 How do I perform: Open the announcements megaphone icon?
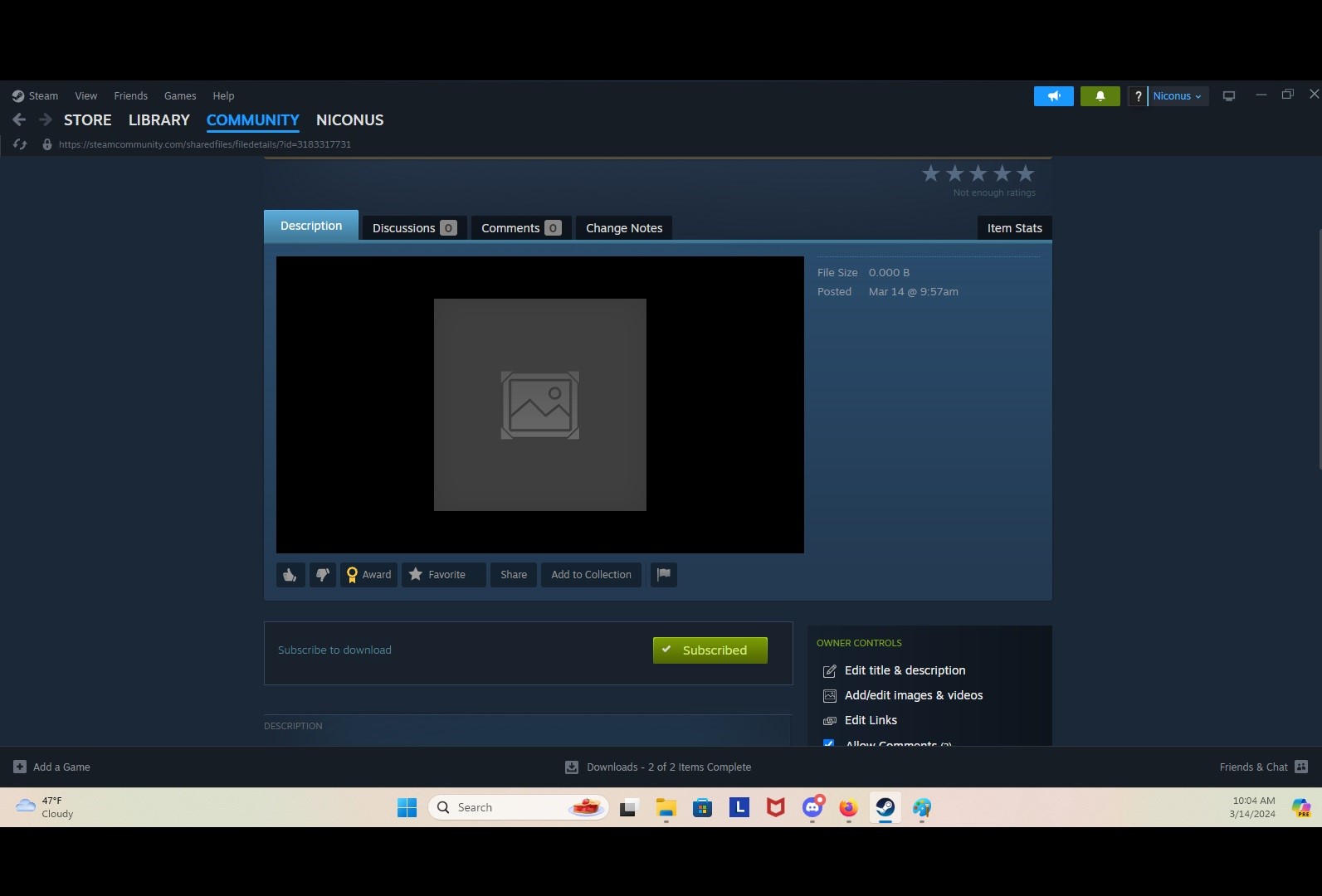click(x=1053, y=96)
